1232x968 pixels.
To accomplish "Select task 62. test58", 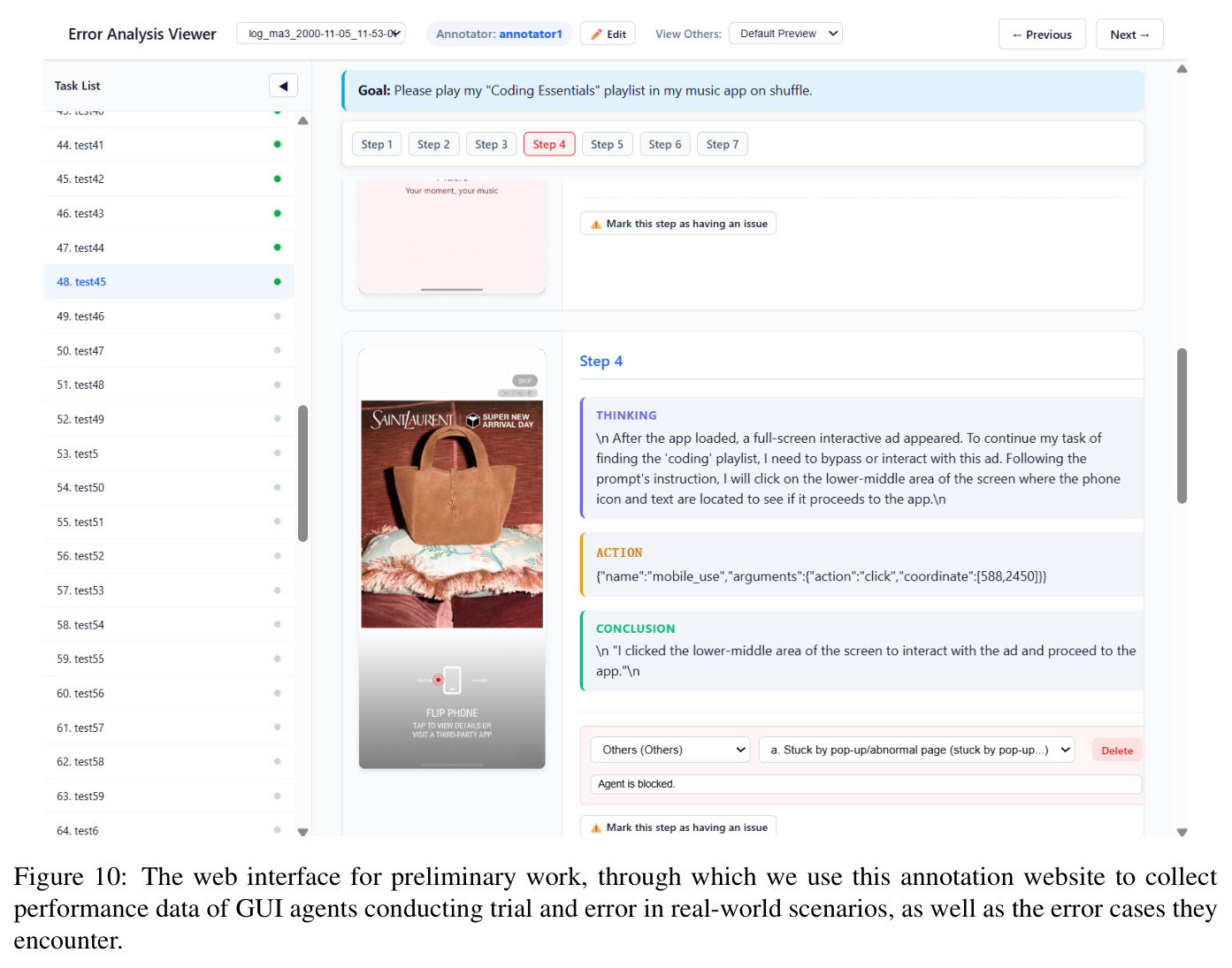I will pos(169,761).
